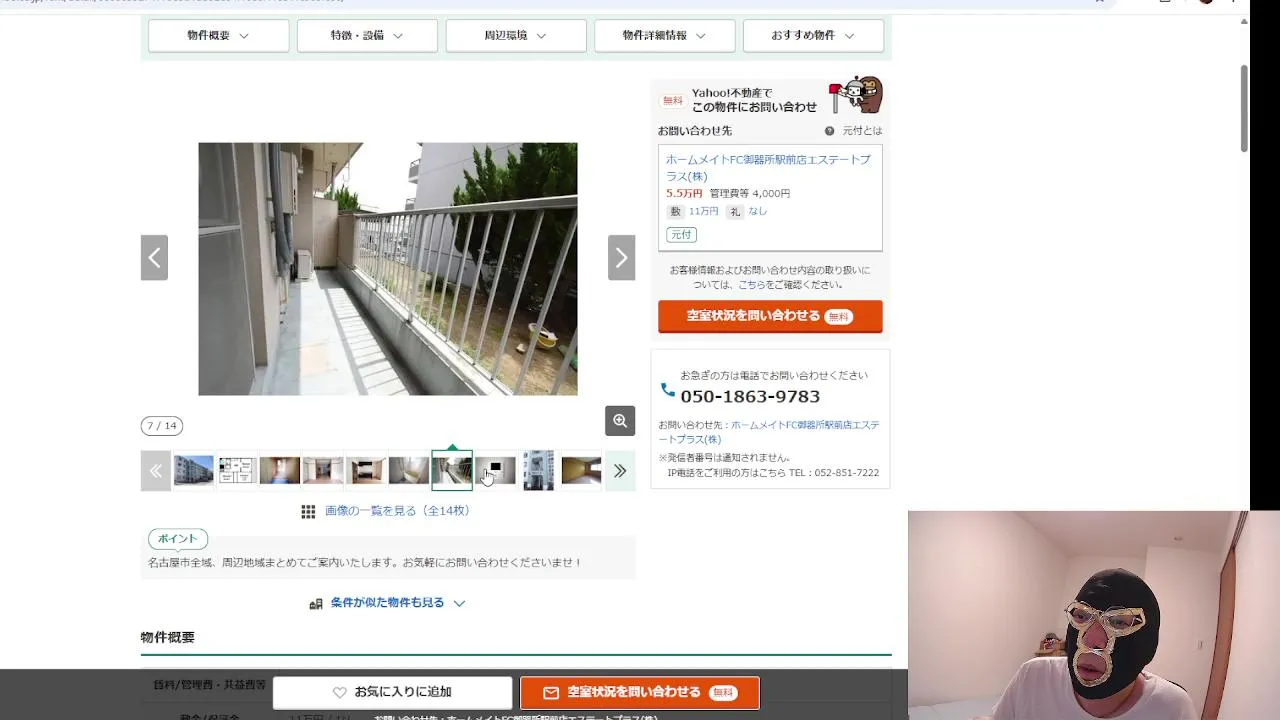Select the fourth thumbnail showing room interior
The height and width of the screenshot is (720, 1280).
[323, 470]
